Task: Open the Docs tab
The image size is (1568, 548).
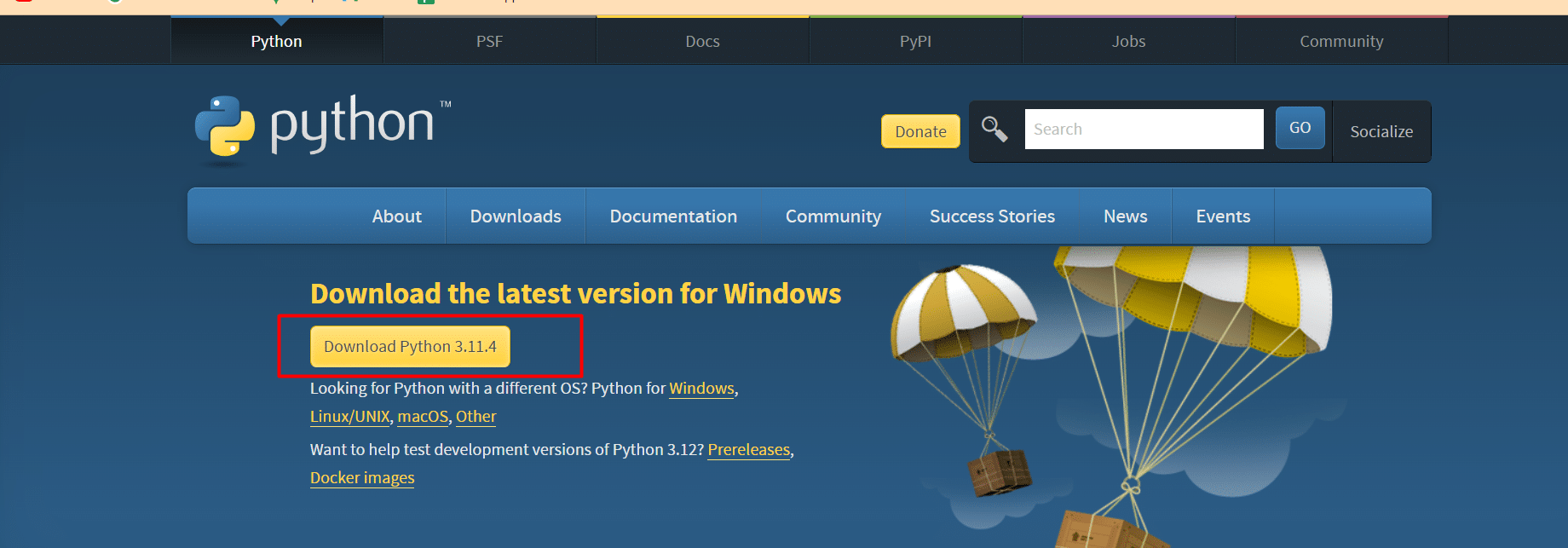Action: point(703,41)
